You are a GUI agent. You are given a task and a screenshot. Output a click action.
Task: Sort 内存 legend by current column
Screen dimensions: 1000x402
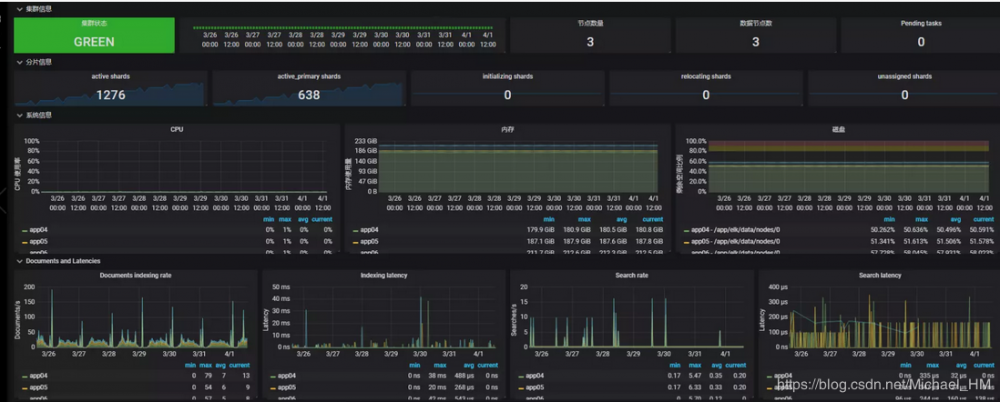pos(652,219)
